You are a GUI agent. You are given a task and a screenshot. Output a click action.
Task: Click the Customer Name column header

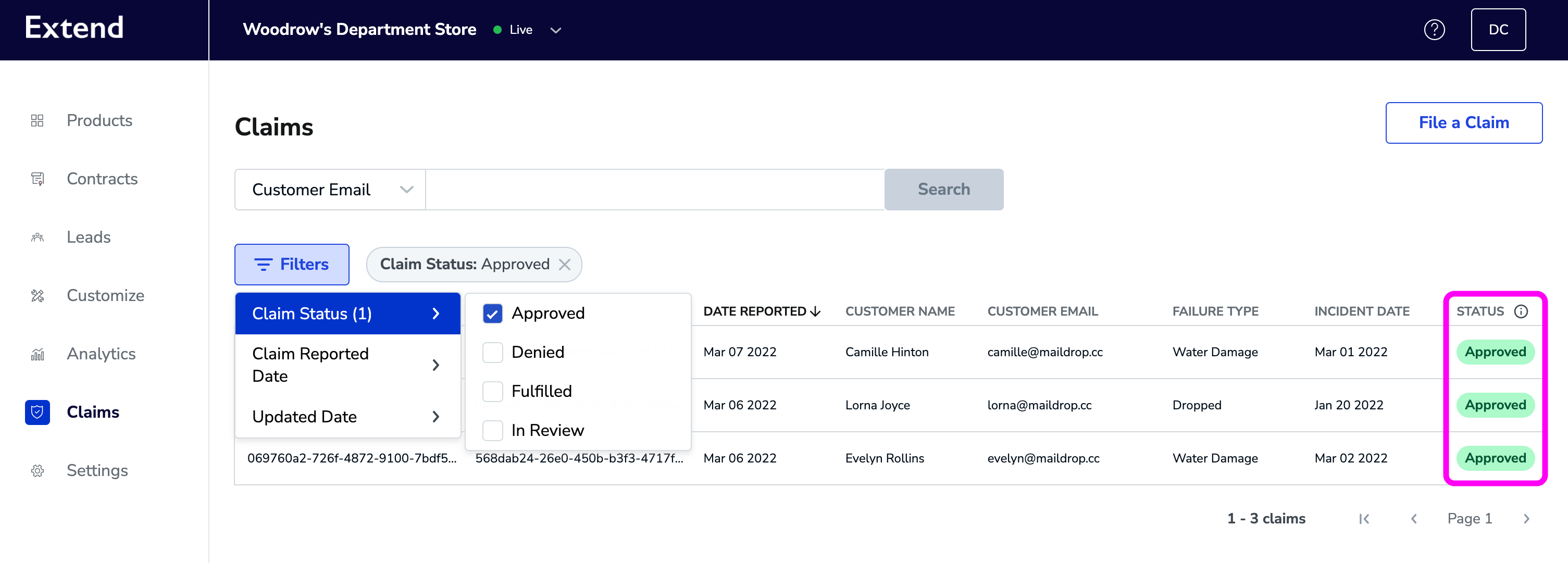tap(900, 311)
